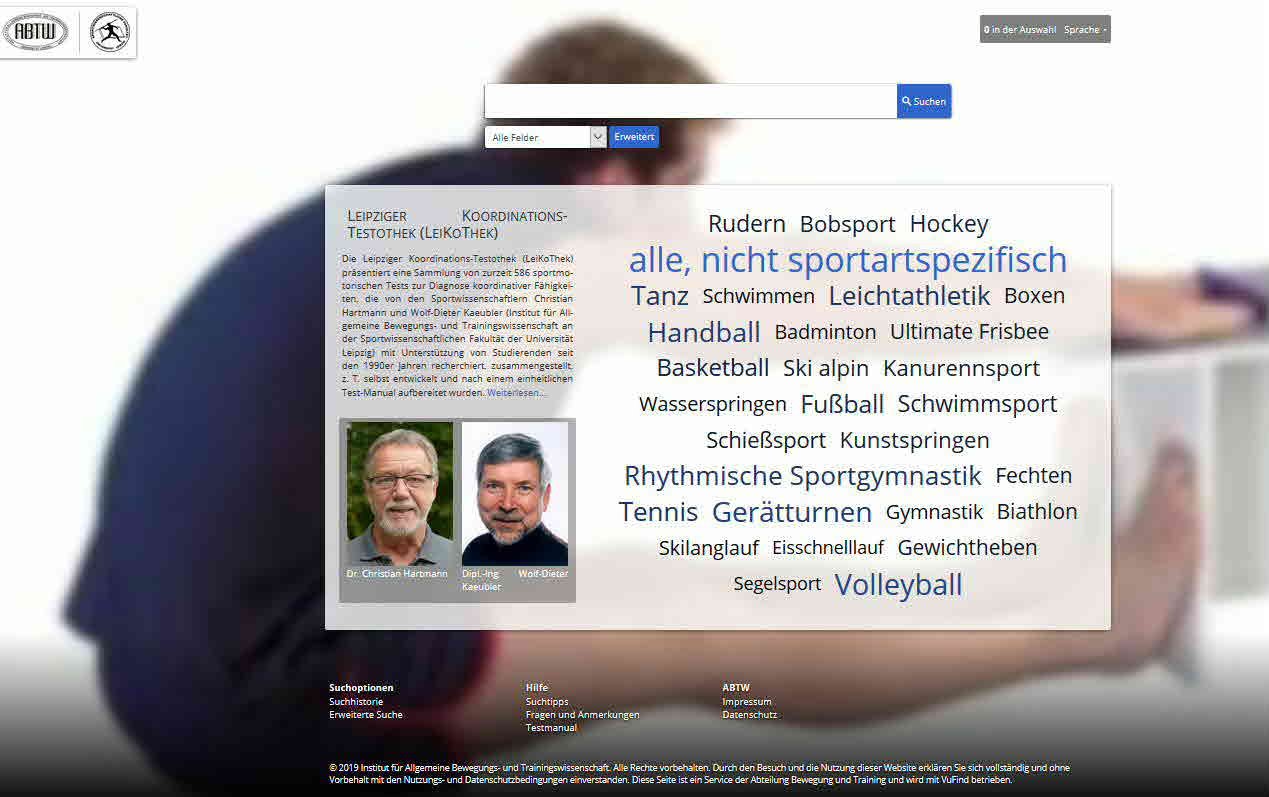Choose the Volleyball tag
This screenshot has width=1269, height=797.
(898, 585)
